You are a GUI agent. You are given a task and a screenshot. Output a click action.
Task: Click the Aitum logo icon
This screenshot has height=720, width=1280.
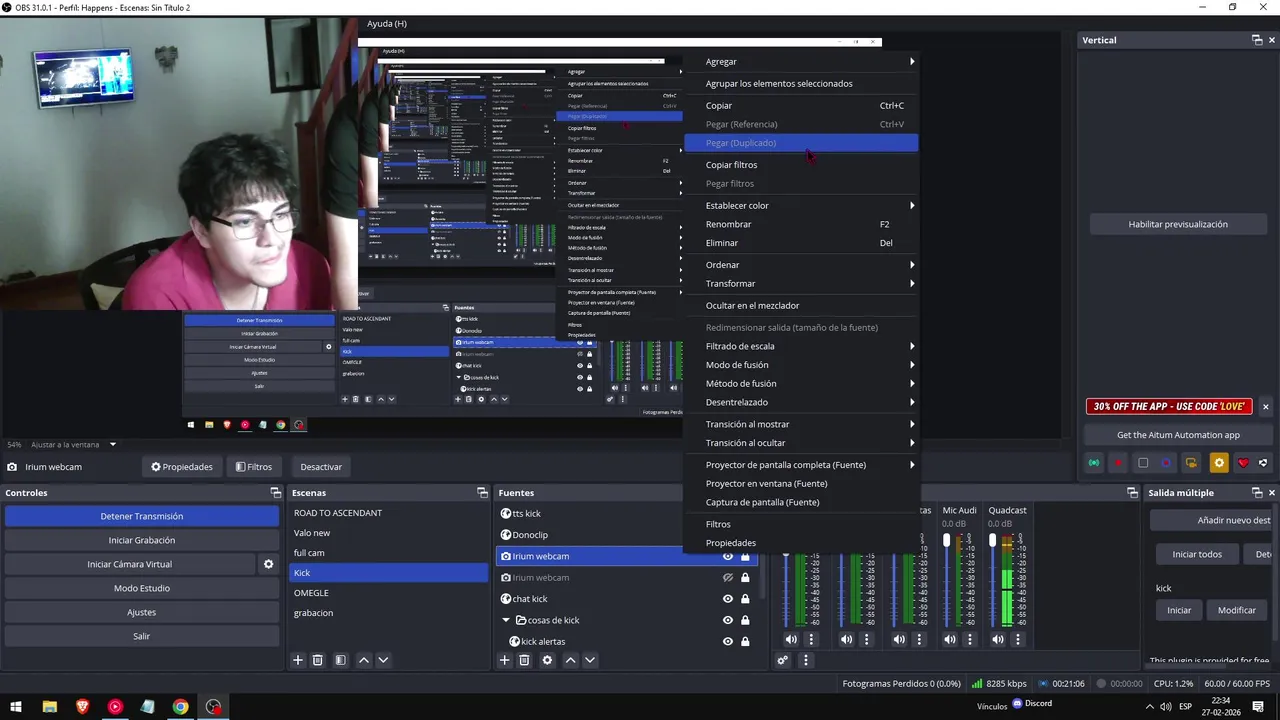[1263, 463]
